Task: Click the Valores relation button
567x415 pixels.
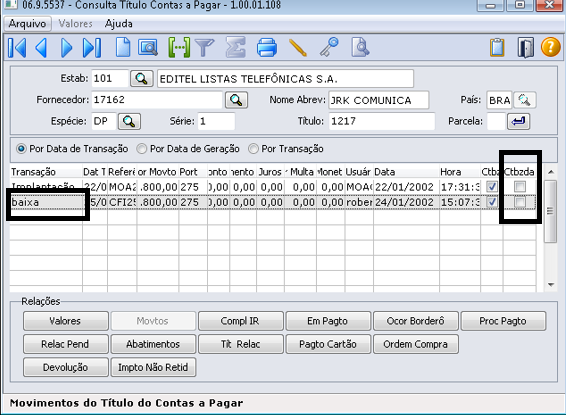Action: coord(65,321)
